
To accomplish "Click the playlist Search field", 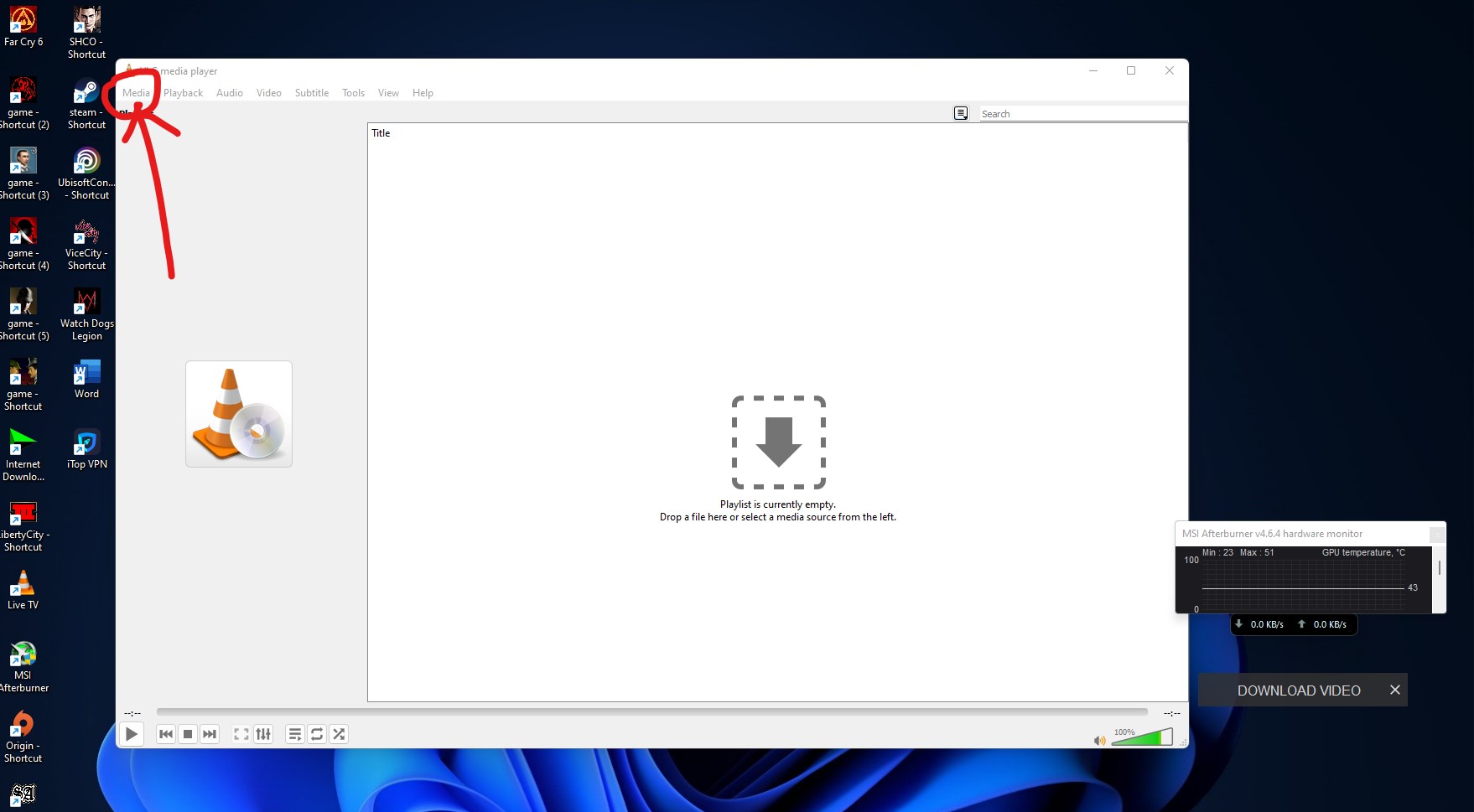I will click(1082, 114).
